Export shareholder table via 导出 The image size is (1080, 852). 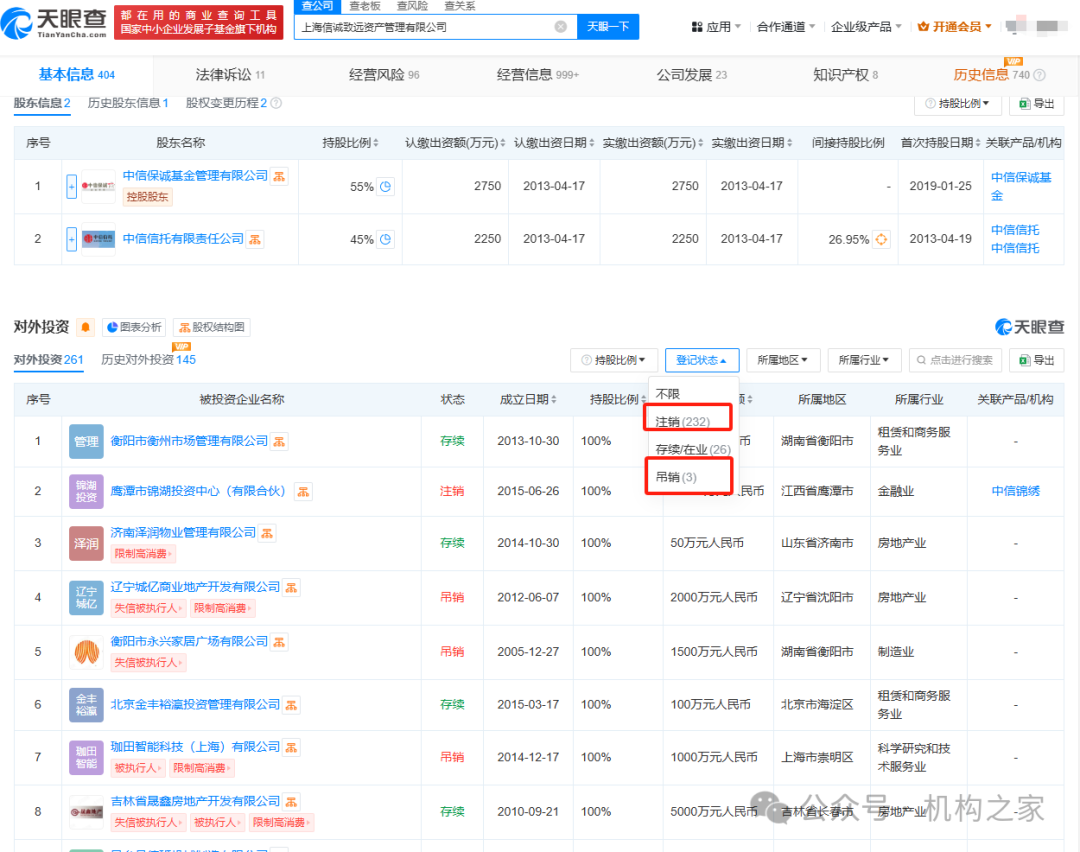tap(1037, 103)
